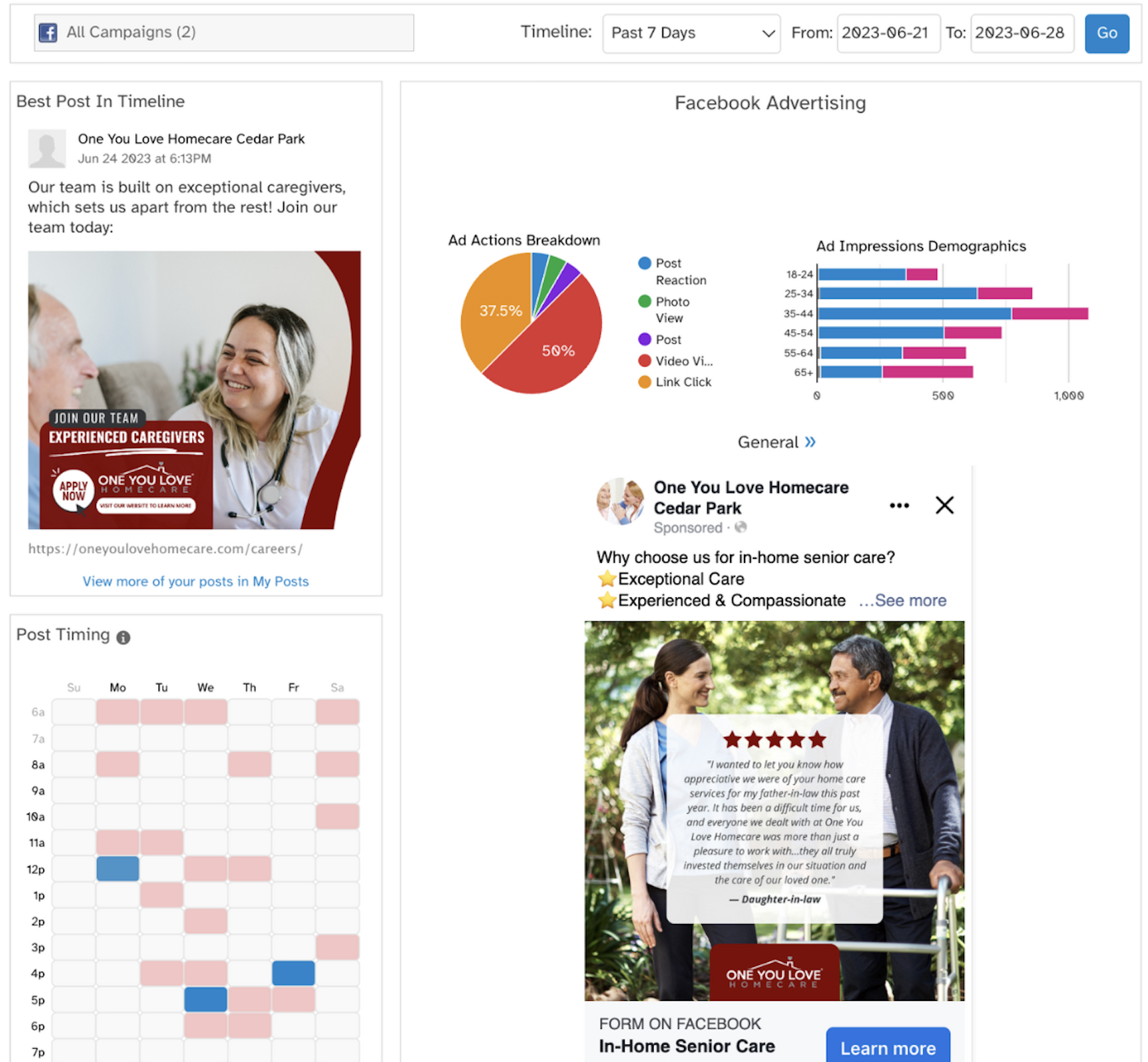1148x1062 pixels.
Task: Open the oneyoulovehomecare.com/careers link
Action: pos(165,549)
